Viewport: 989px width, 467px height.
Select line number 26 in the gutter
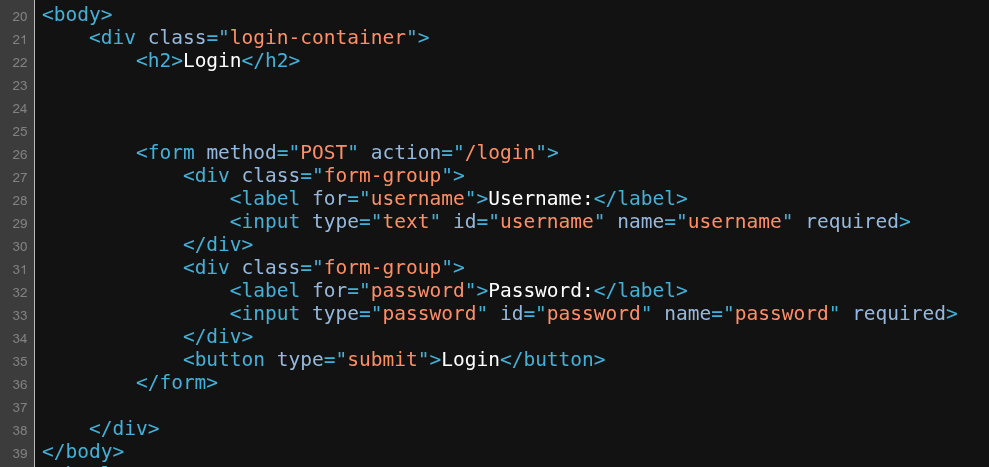[20, 155]
